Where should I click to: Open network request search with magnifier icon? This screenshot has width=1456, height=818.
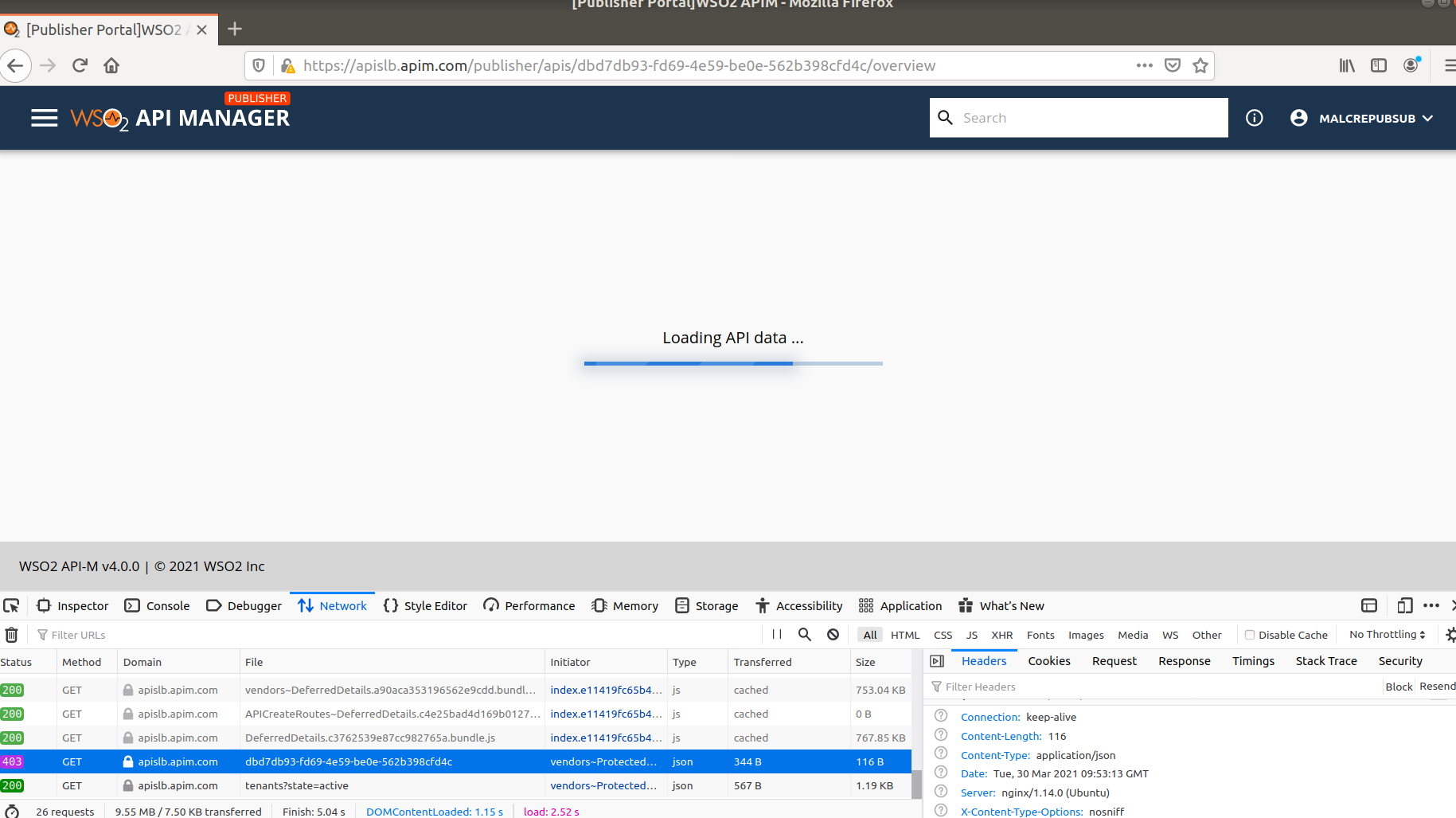pyautogui.click(x=804, y=634)
